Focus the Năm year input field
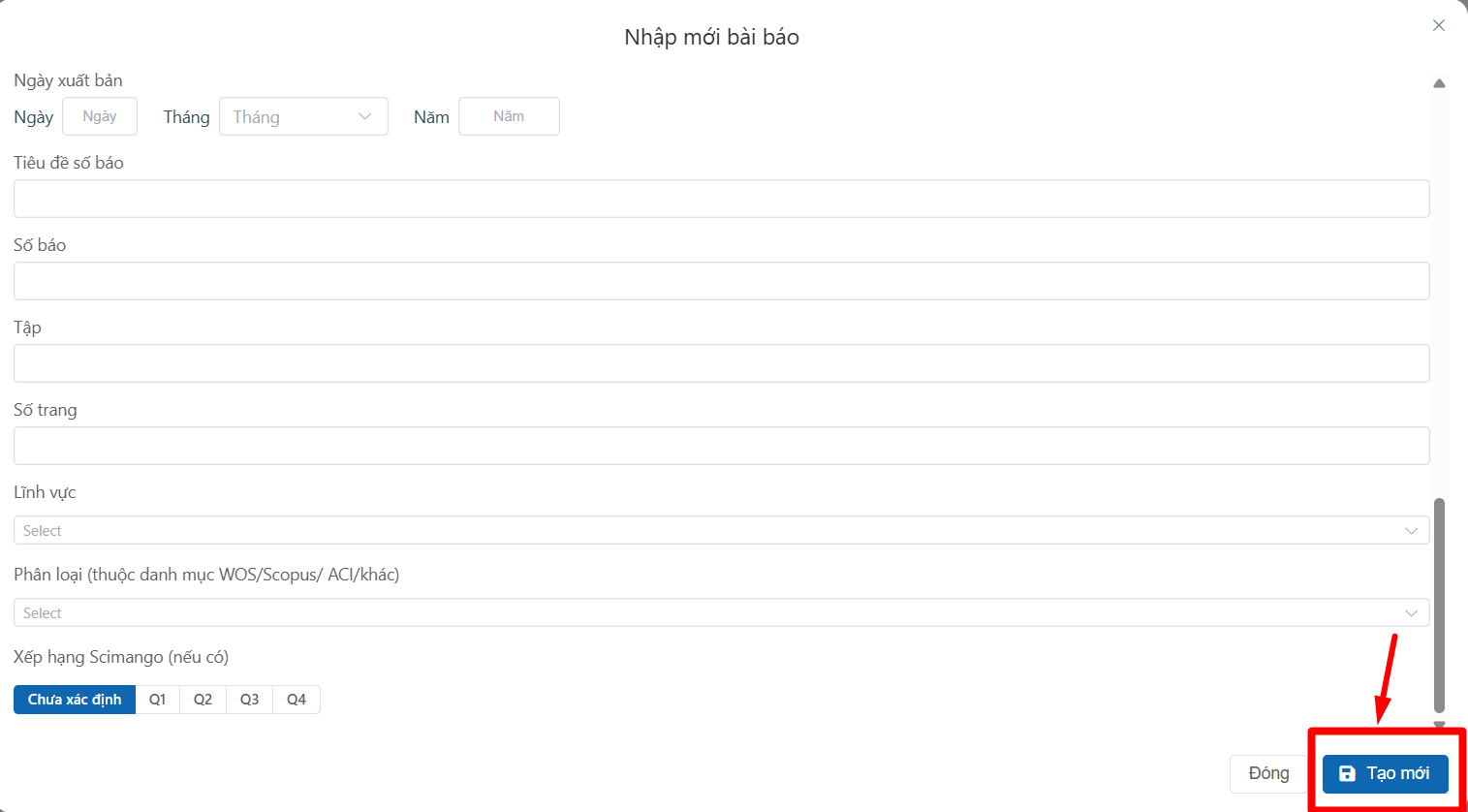The image size is (1468, 812). coord(509,116)
